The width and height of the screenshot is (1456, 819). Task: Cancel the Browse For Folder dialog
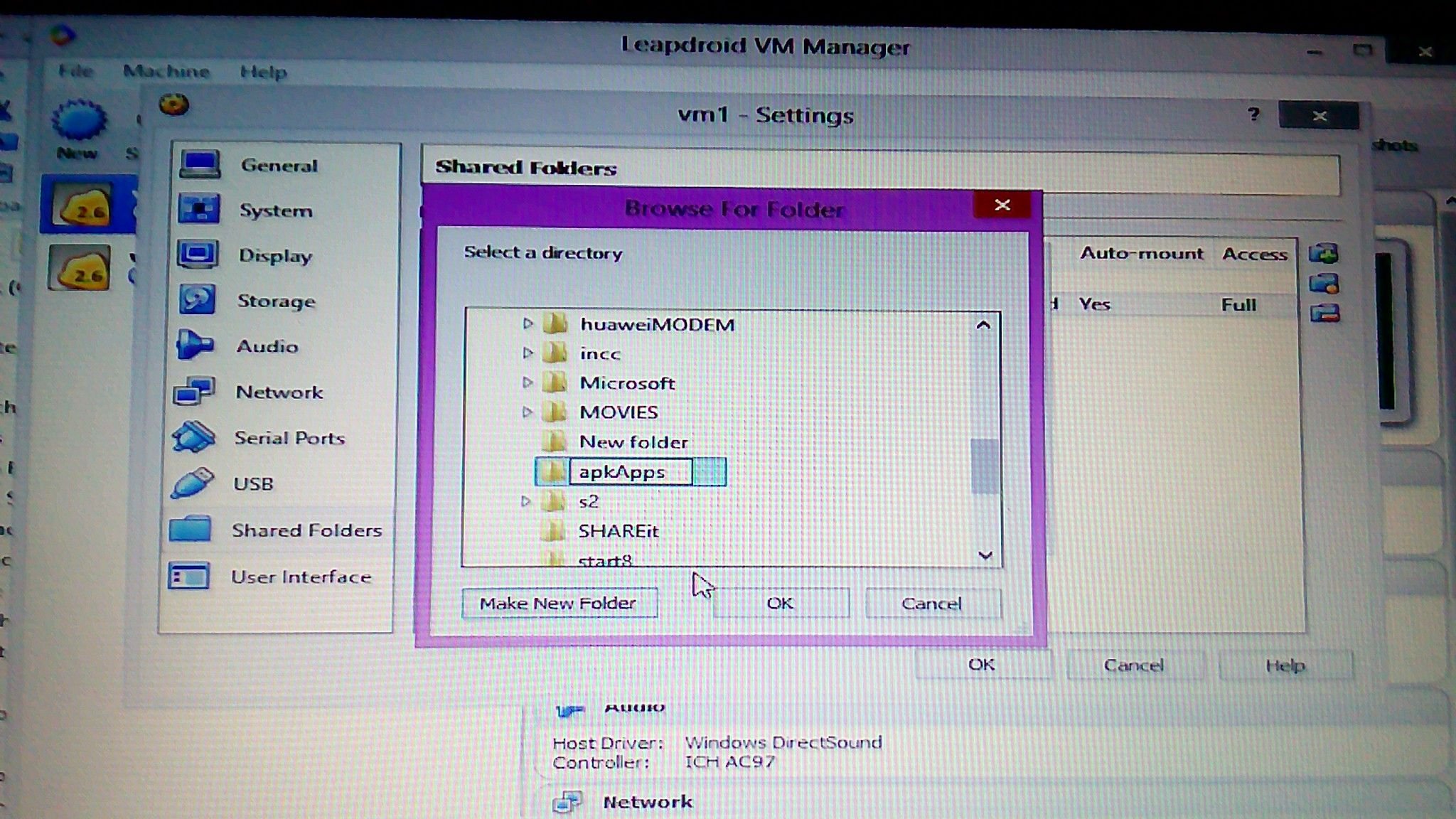(x=931, y=603)
